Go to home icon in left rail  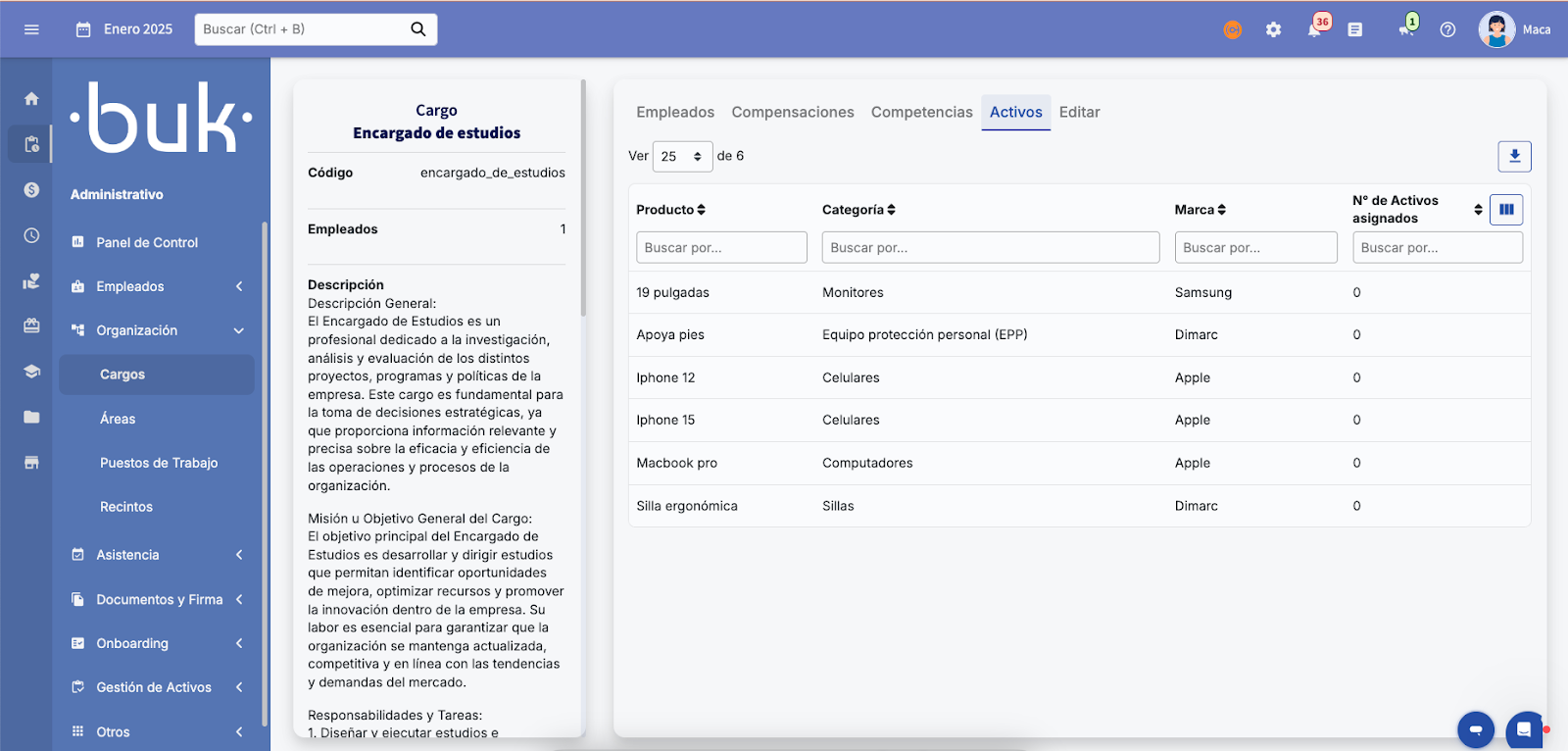(31, 99)
